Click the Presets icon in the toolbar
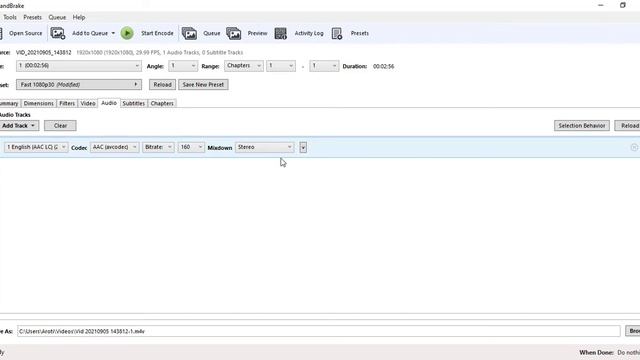Screen dimensions: 640x360 click(337, 33)
